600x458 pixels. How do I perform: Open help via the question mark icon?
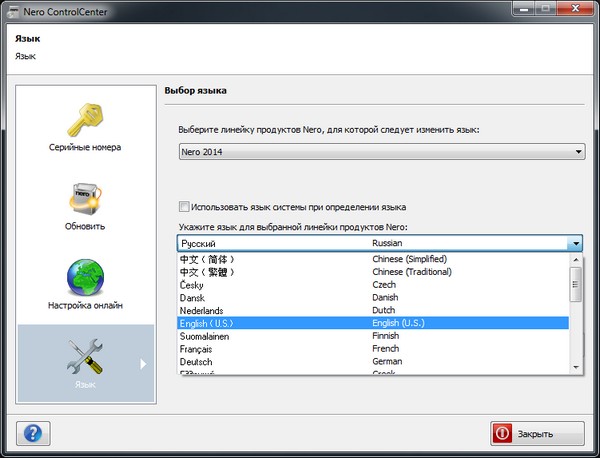[x=31, y=433]
